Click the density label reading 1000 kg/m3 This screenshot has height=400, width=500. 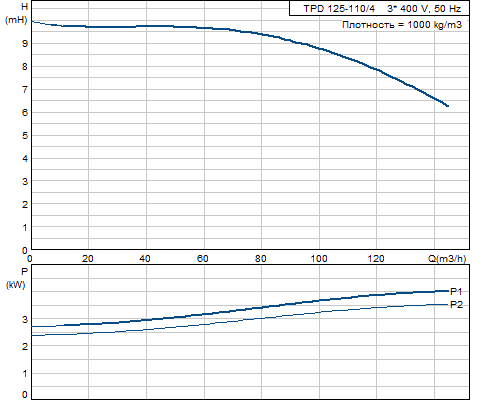402,25
